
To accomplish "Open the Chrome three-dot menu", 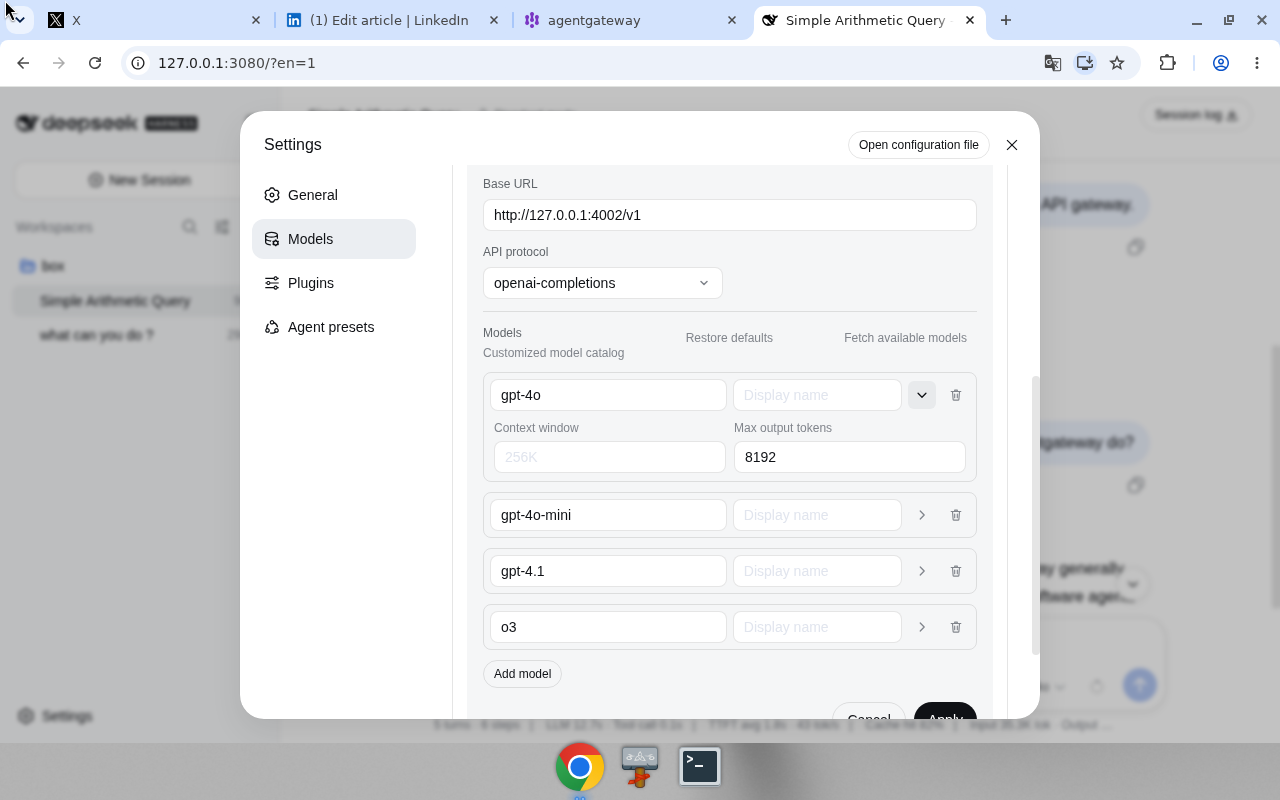I will pyautogui.click(x=1257, y=63).
